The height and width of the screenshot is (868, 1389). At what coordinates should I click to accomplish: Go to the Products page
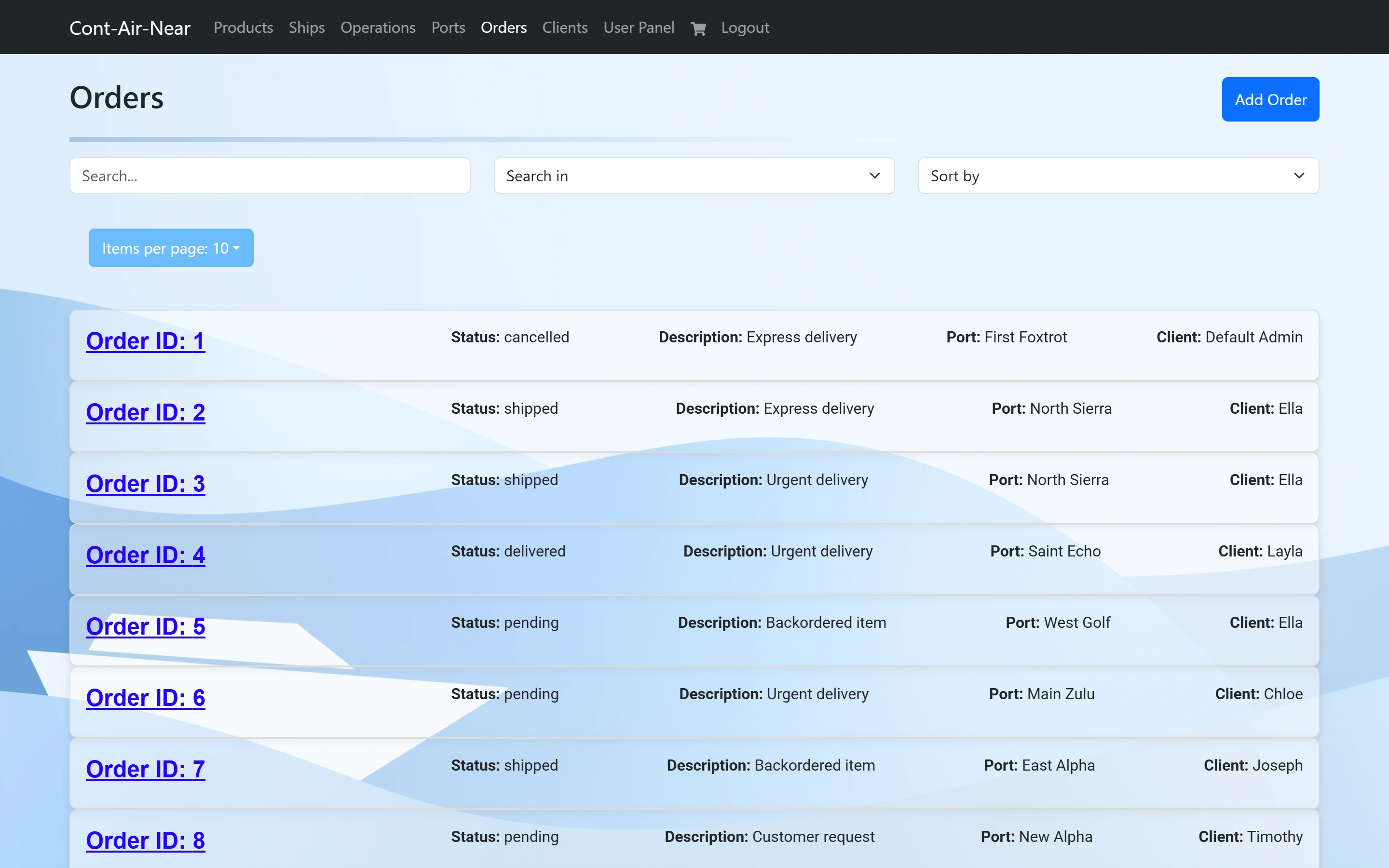point(244,27)
